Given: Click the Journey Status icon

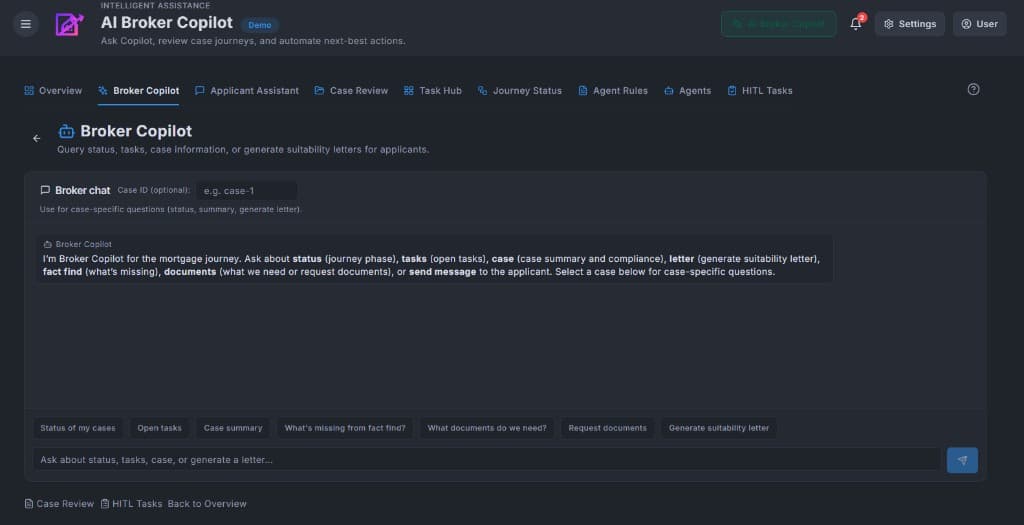Looking at the screenshot, I should (483, 91).
